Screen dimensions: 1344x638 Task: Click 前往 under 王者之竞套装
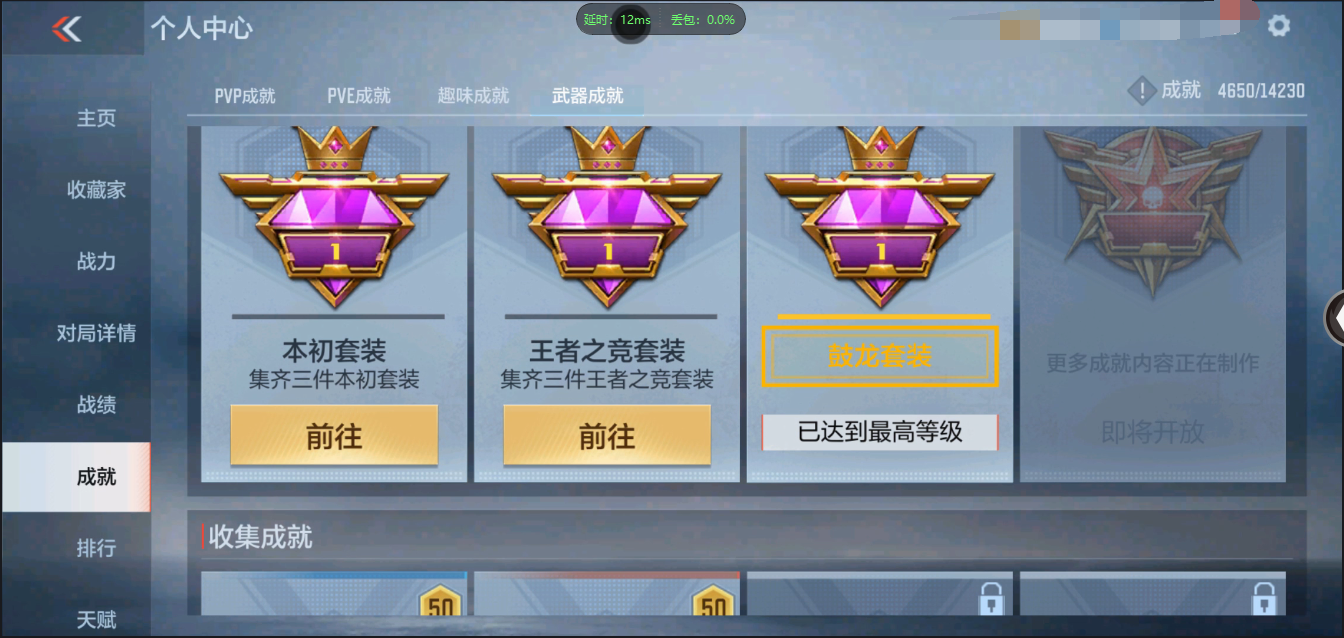pos(607,436)
